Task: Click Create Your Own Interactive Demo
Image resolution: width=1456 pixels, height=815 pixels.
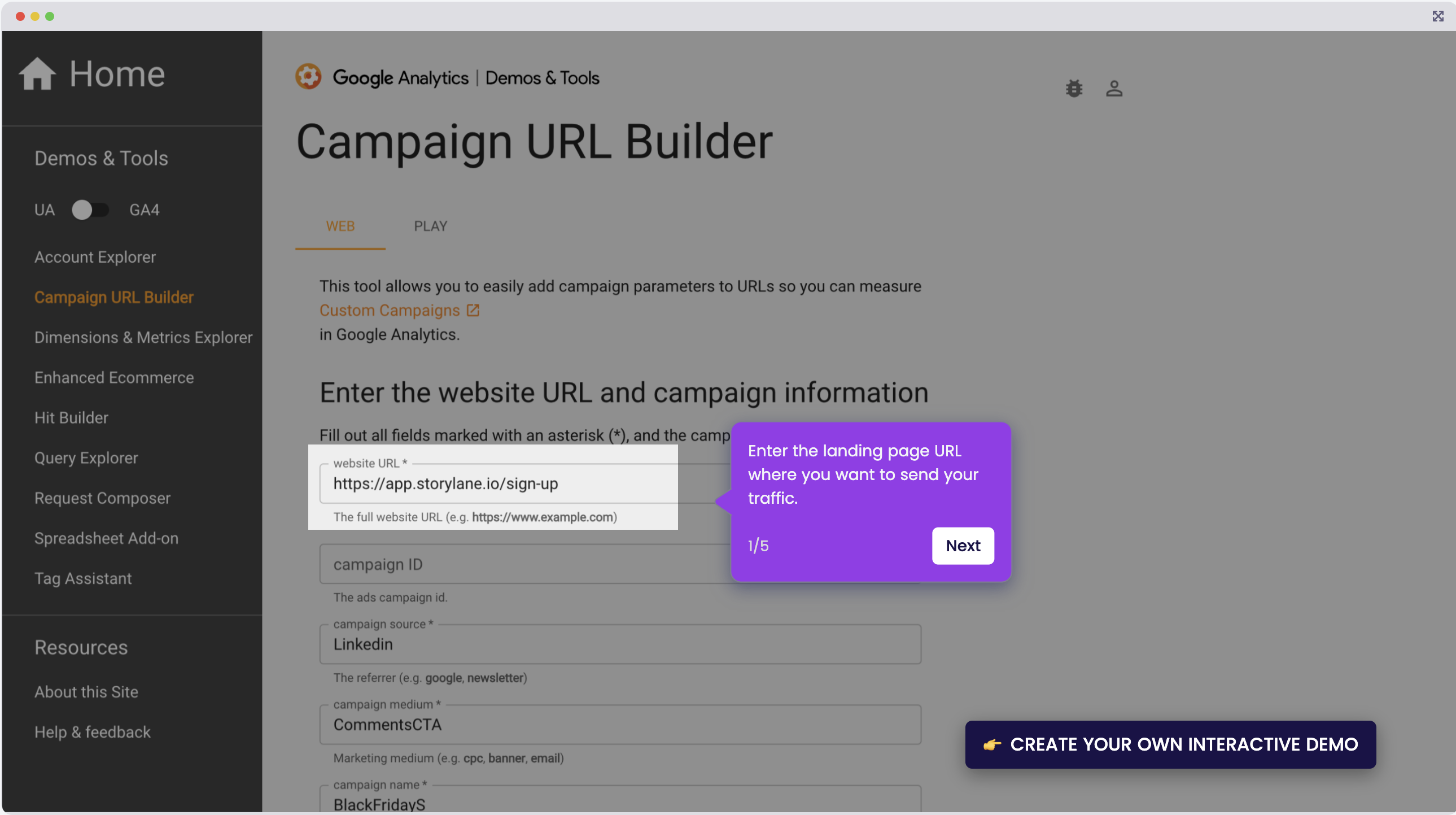Action: pos(1170,744)
